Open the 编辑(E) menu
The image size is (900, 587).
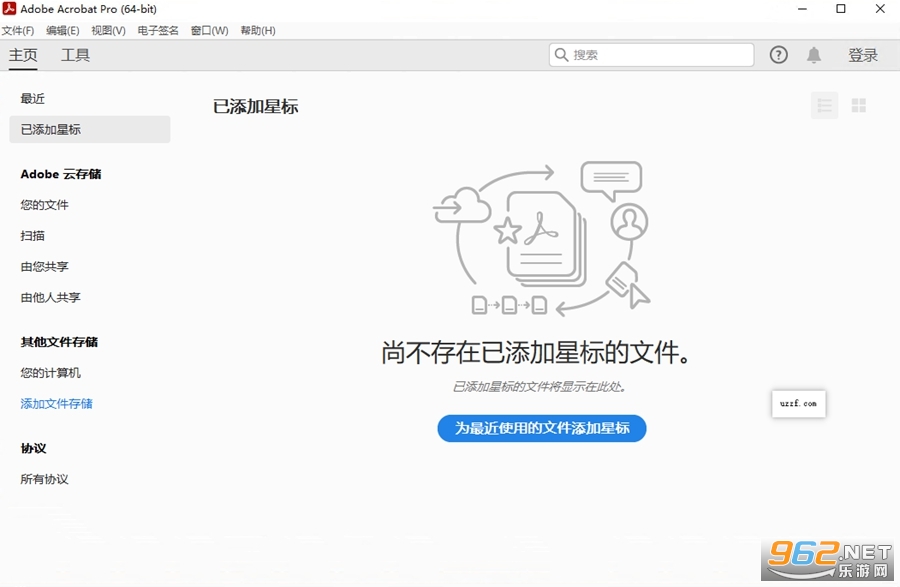(x=63, y=30)
